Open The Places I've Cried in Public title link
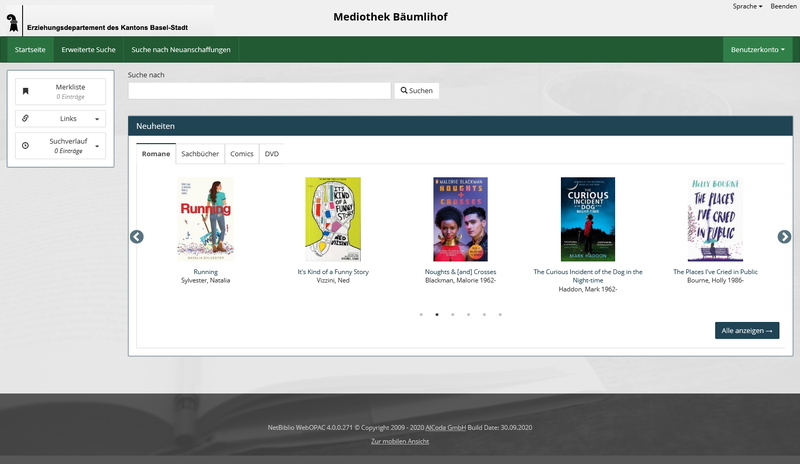The width and height of the screenshot is (800, 464). 715,272
